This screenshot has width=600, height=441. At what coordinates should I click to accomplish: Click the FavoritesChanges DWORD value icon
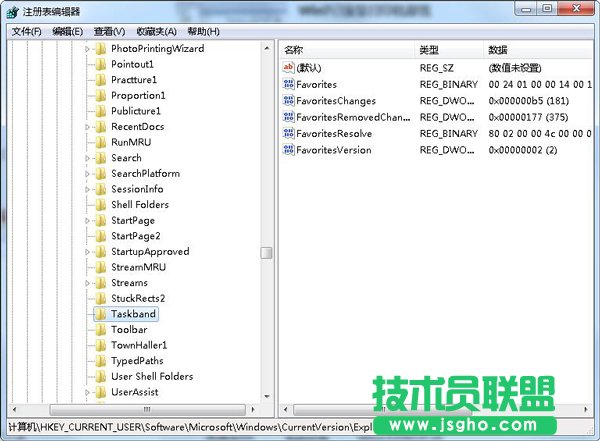[288, 102]
